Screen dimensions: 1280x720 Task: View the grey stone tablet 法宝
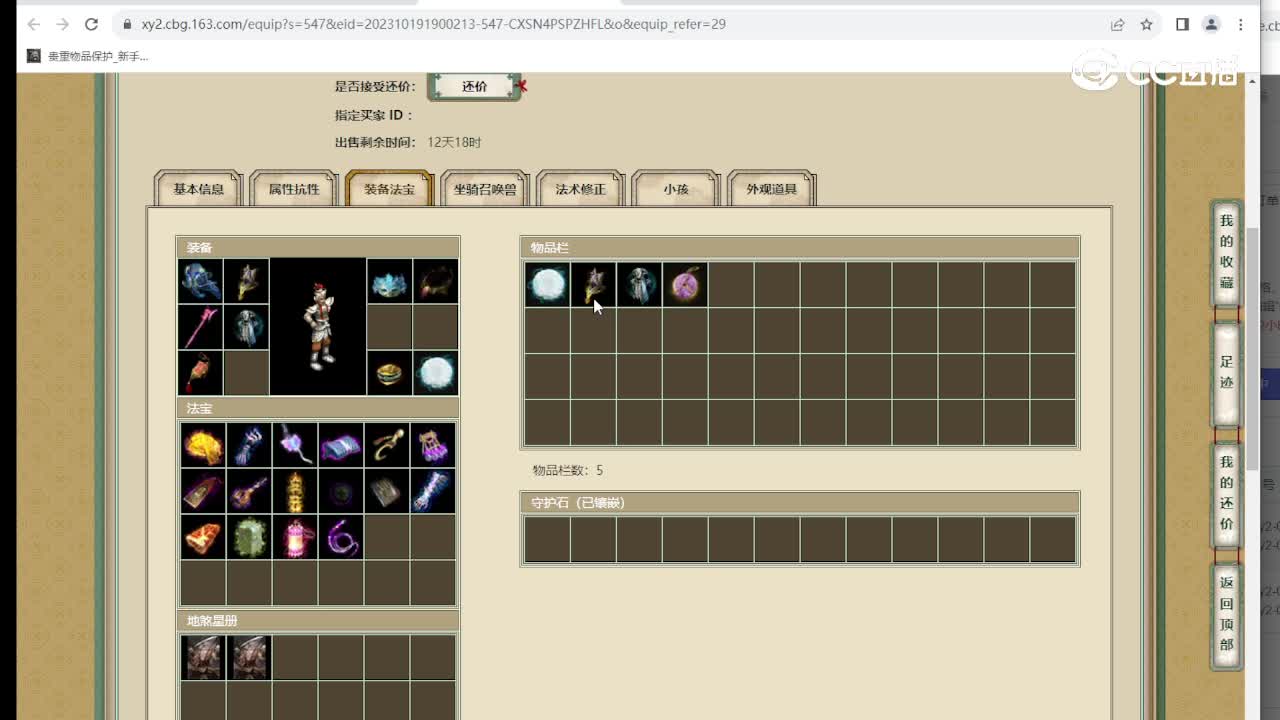[x=387, y=491]
